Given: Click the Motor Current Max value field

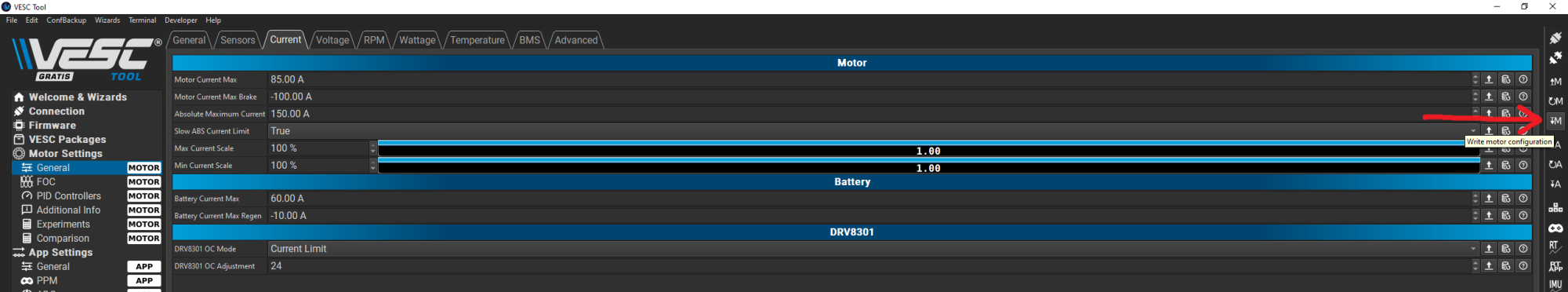Looking at the screenshot, I should (x=869, y=79).
